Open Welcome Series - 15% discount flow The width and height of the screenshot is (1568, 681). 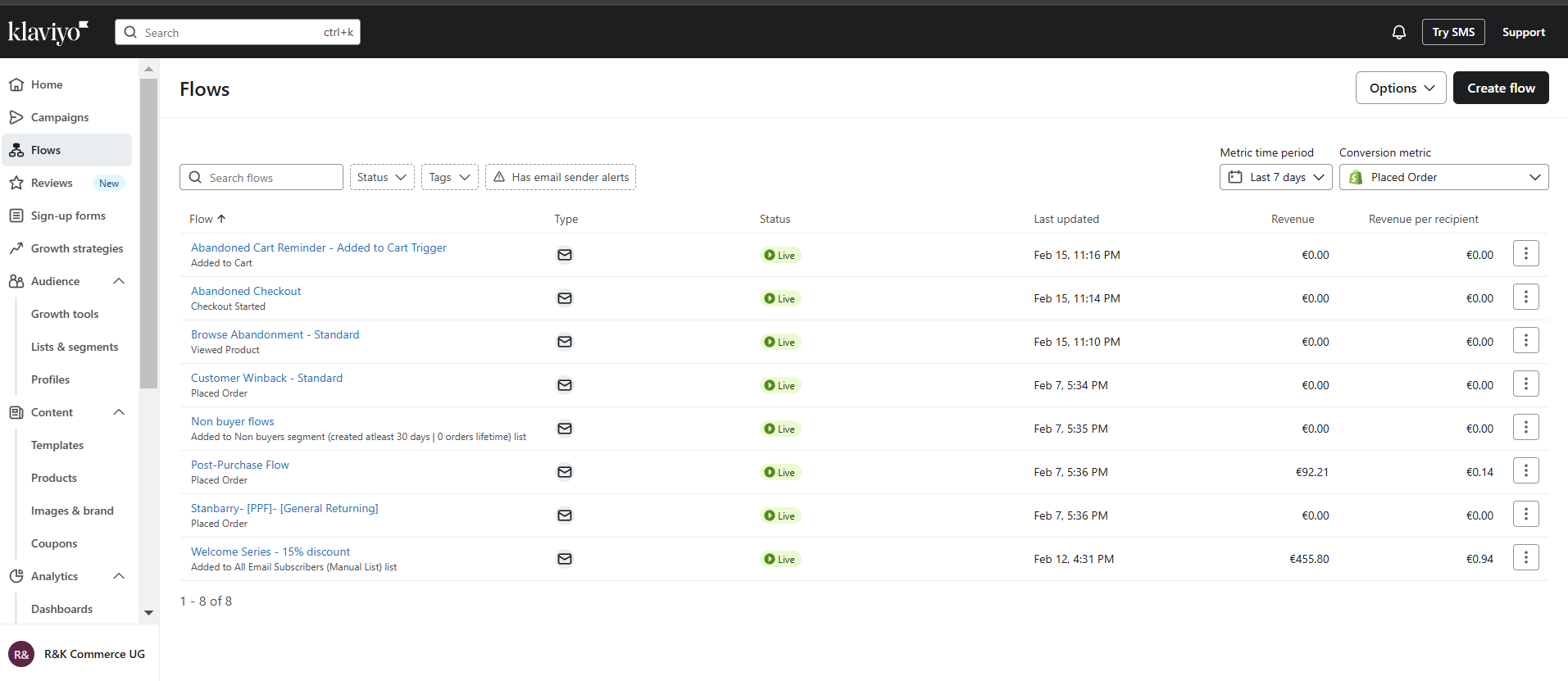pos(270,552)
